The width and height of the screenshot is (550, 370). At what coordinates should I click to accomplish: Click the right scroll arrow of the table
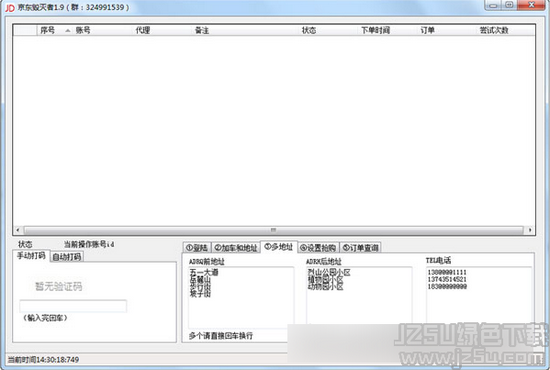click(530, 230)
